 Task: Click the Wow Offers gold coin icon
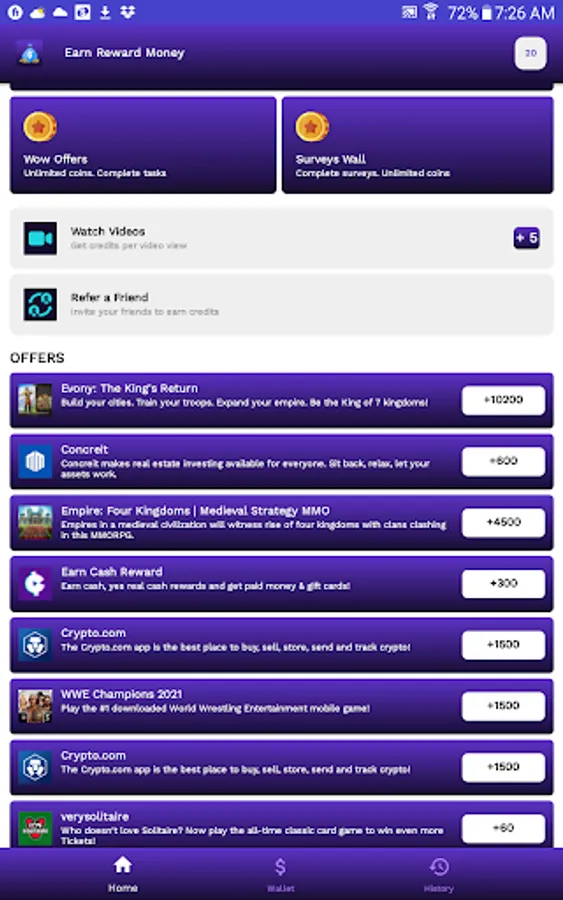(40, 126)
